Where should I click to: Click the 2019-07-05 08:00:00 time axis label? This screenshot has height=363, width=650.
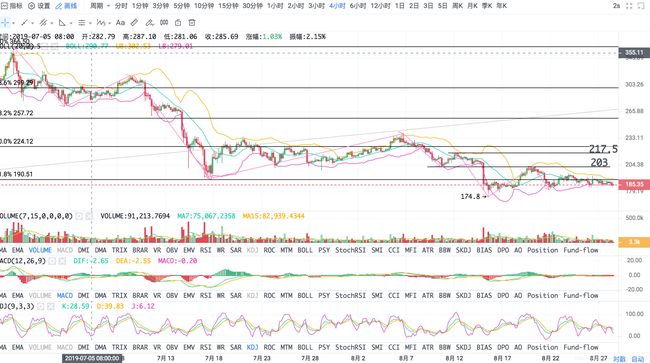pos(92,358)
